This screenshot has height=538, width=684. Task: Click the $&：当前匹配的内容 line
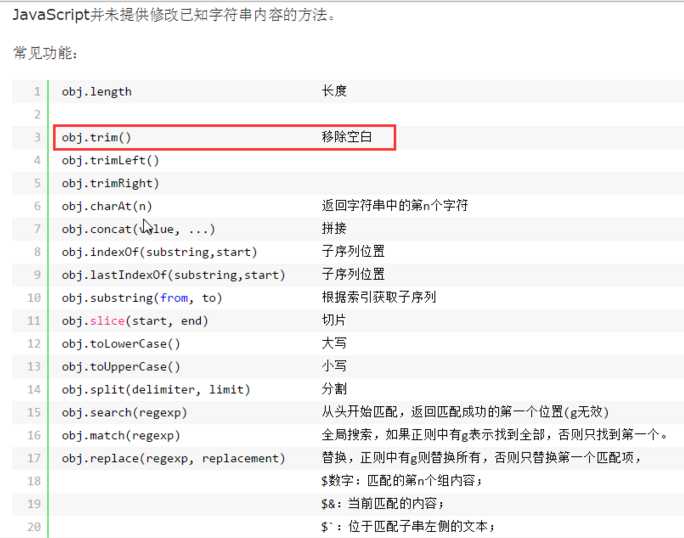coord(383,503)
